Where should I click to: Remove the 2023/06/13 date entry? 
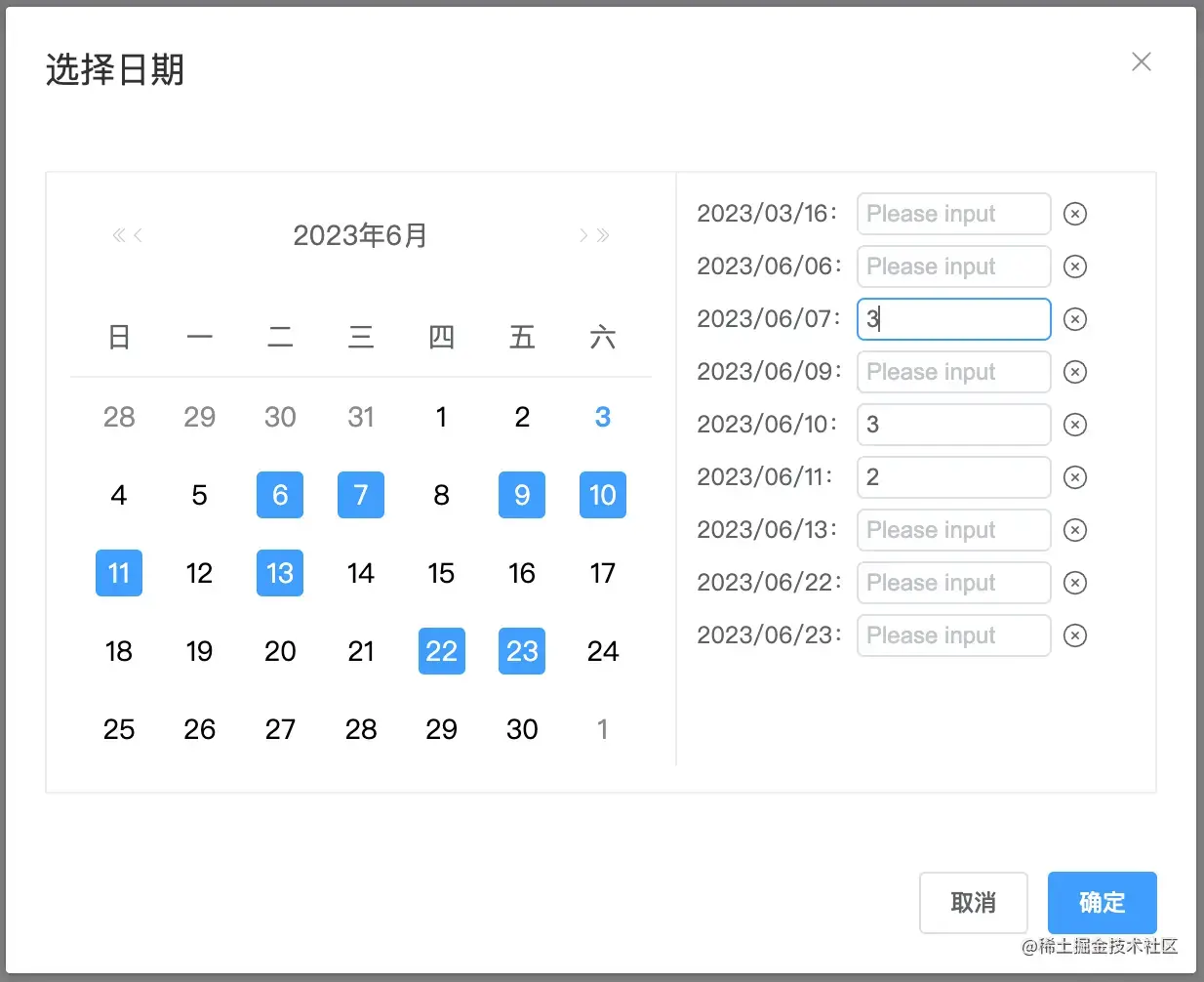pos(1074,530)
